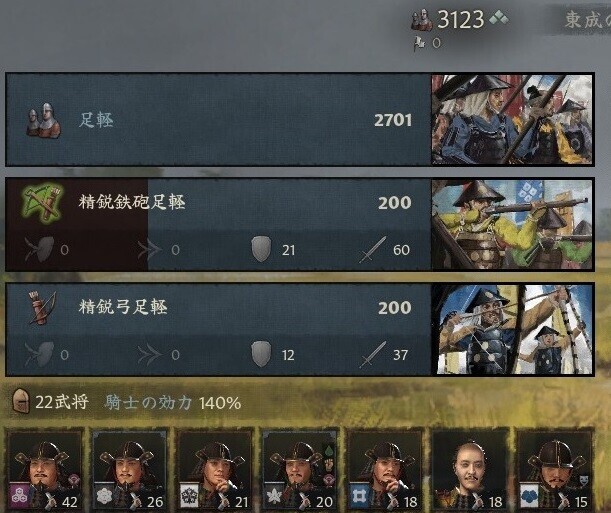Select the knight portrait with prowess 42
The image size is (611, 513).
click(45, 470)
